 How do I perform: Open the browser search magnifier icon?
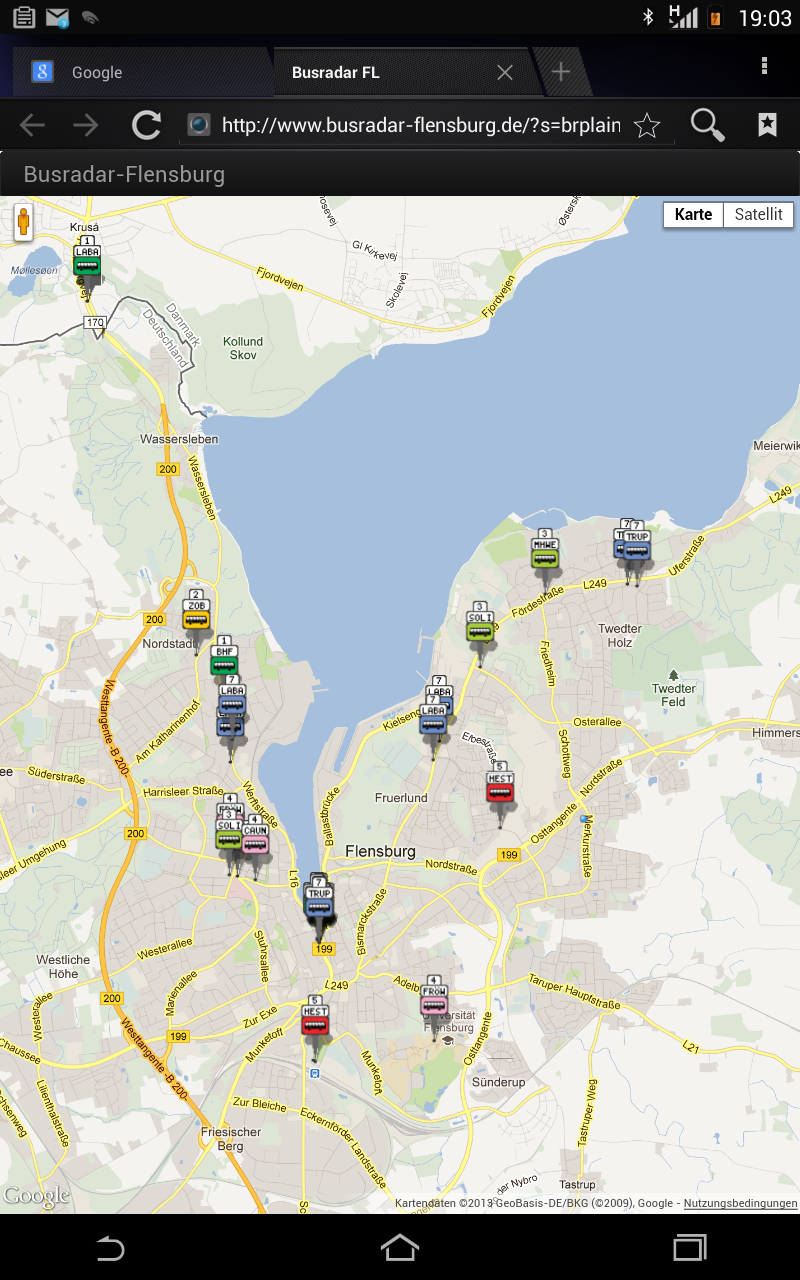click(x=707, y=125)
